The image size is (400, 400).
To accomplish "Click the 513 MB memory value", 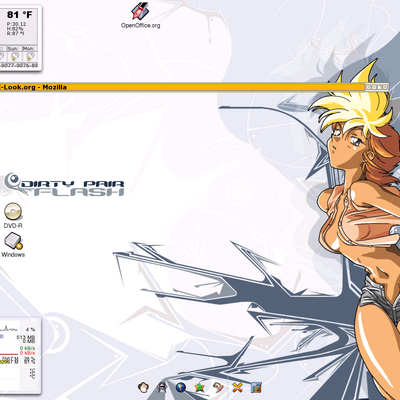I will coord(26,337).
